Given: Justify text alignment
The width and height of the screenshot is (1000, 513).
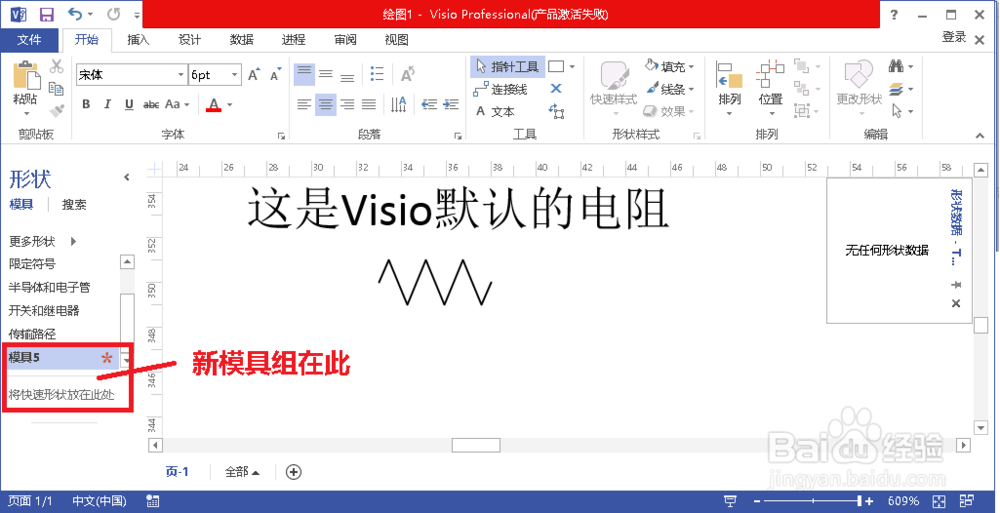Looking at the screenshot, I should [x=369, y=103].
